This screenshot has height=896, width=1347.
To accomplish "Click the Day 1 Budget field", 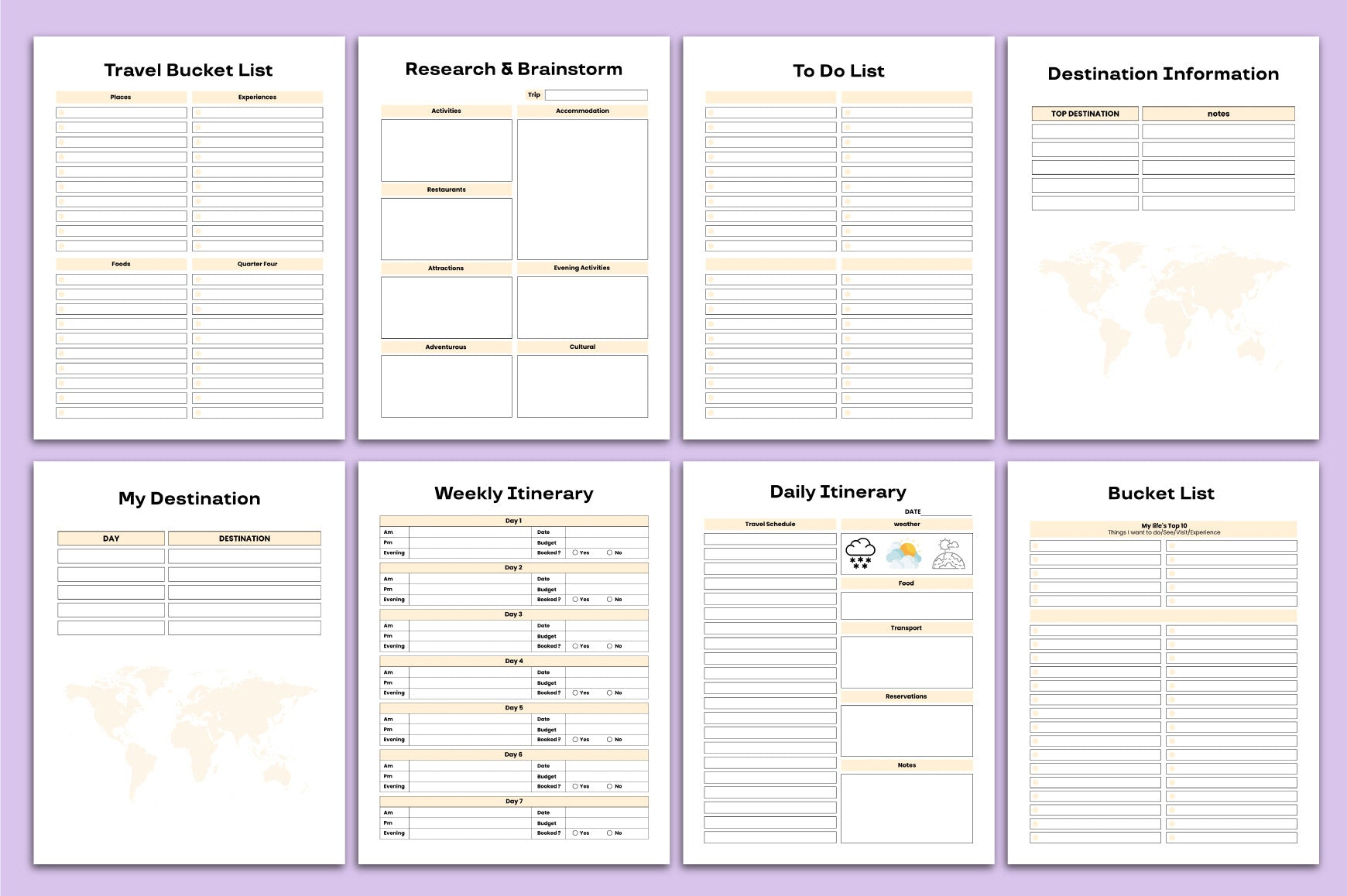I will [607, 542].
